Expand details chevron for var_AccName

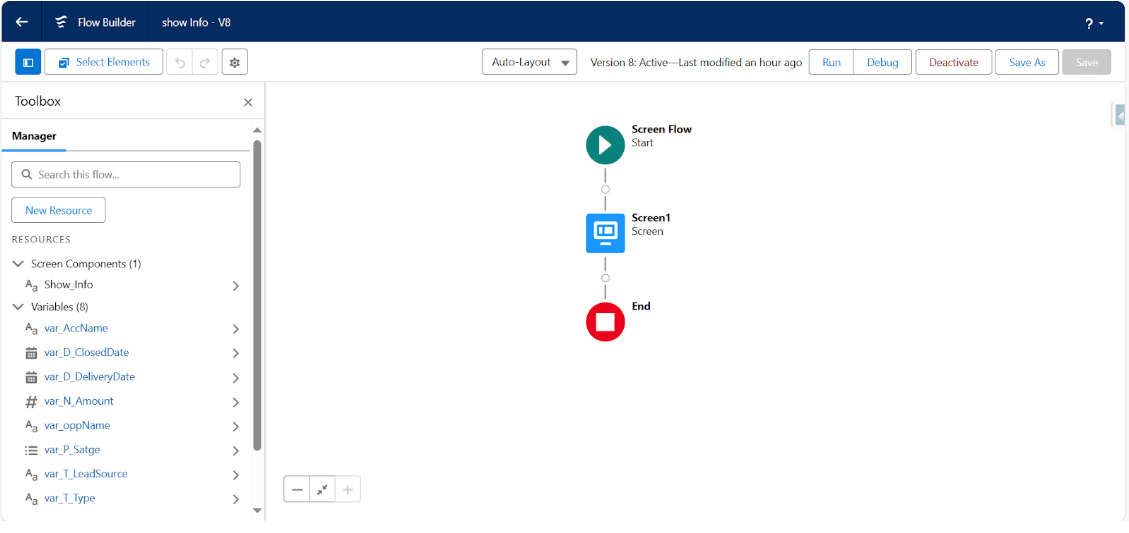pos(235,329)
